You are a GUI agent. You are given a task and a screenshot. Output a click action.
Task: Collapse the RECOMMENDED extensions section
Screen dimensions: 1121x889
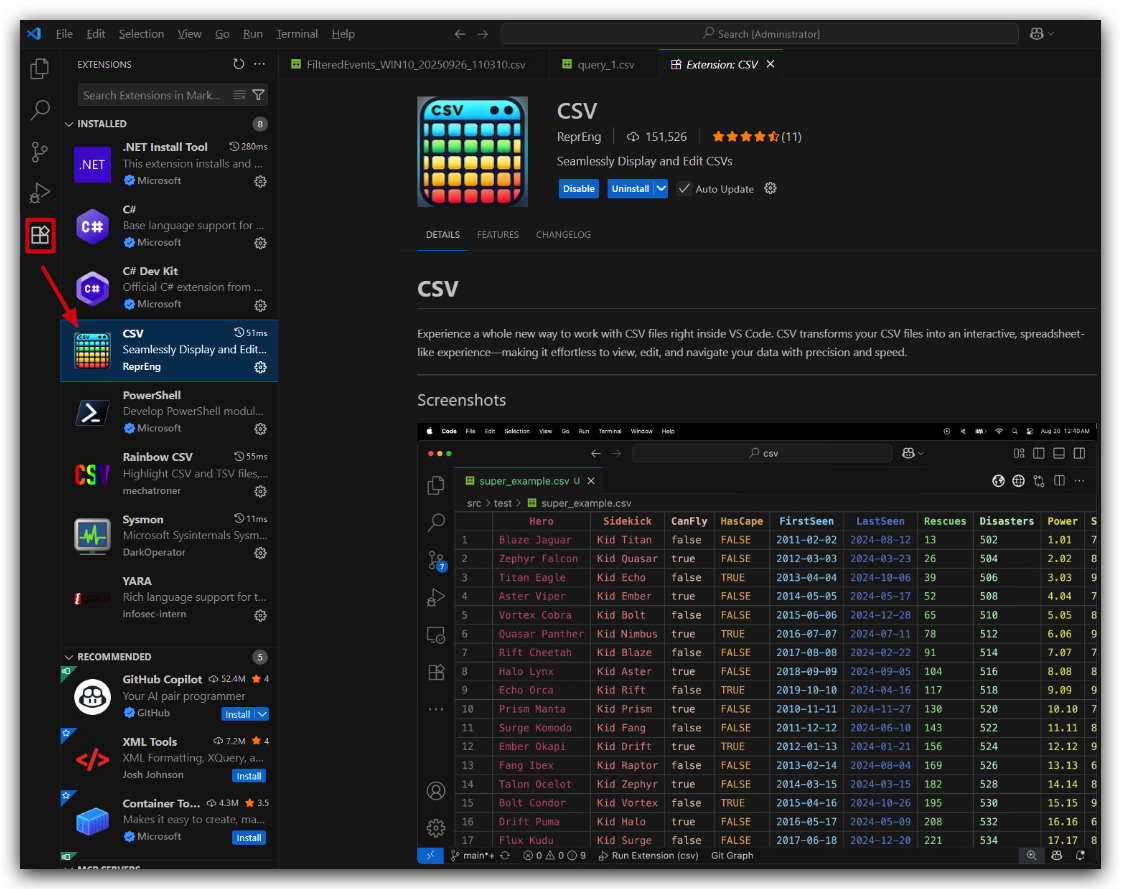(x=69, y=657)
